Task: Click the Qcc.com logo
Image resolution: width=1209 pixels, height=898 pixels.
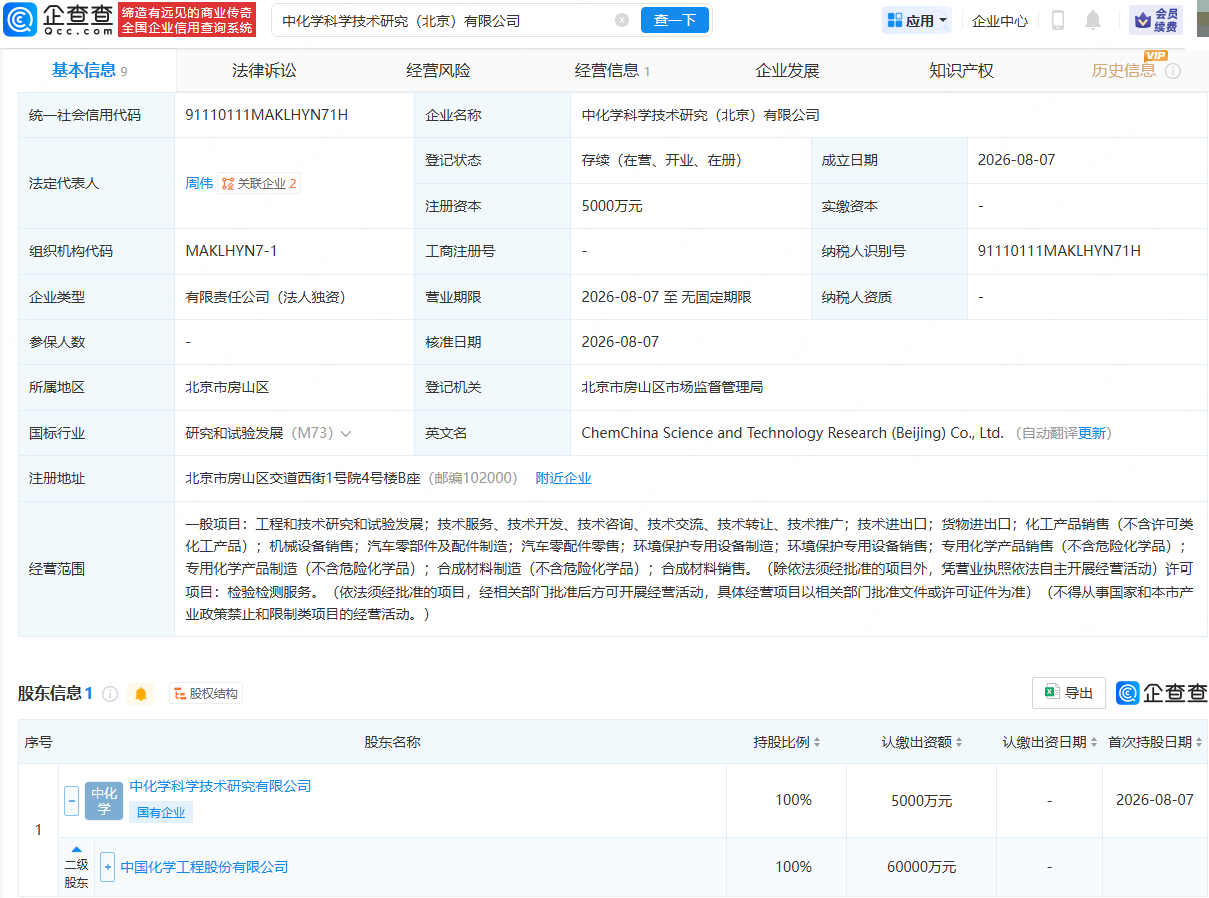Action: 58,19
